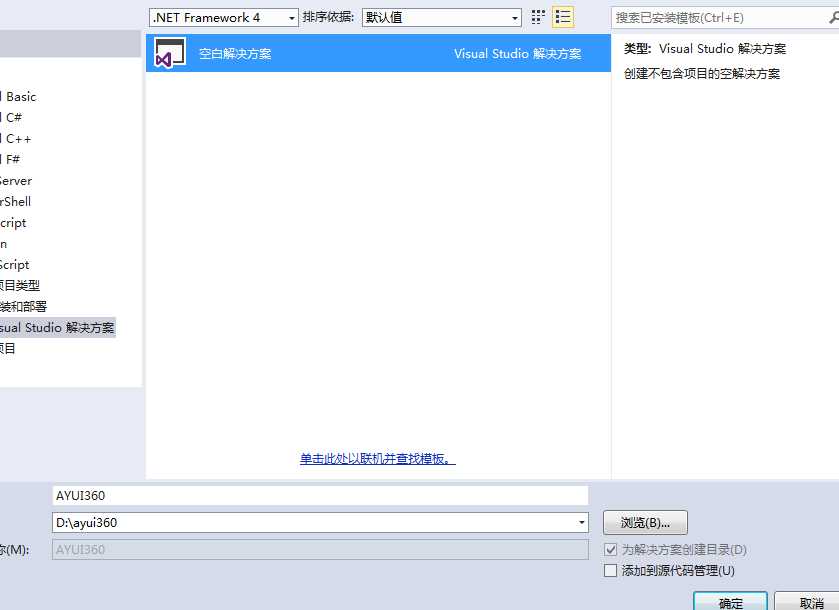Click the 浏览(B)... button
The height and width of the screenshot is (610, 839).
(645, 523)
